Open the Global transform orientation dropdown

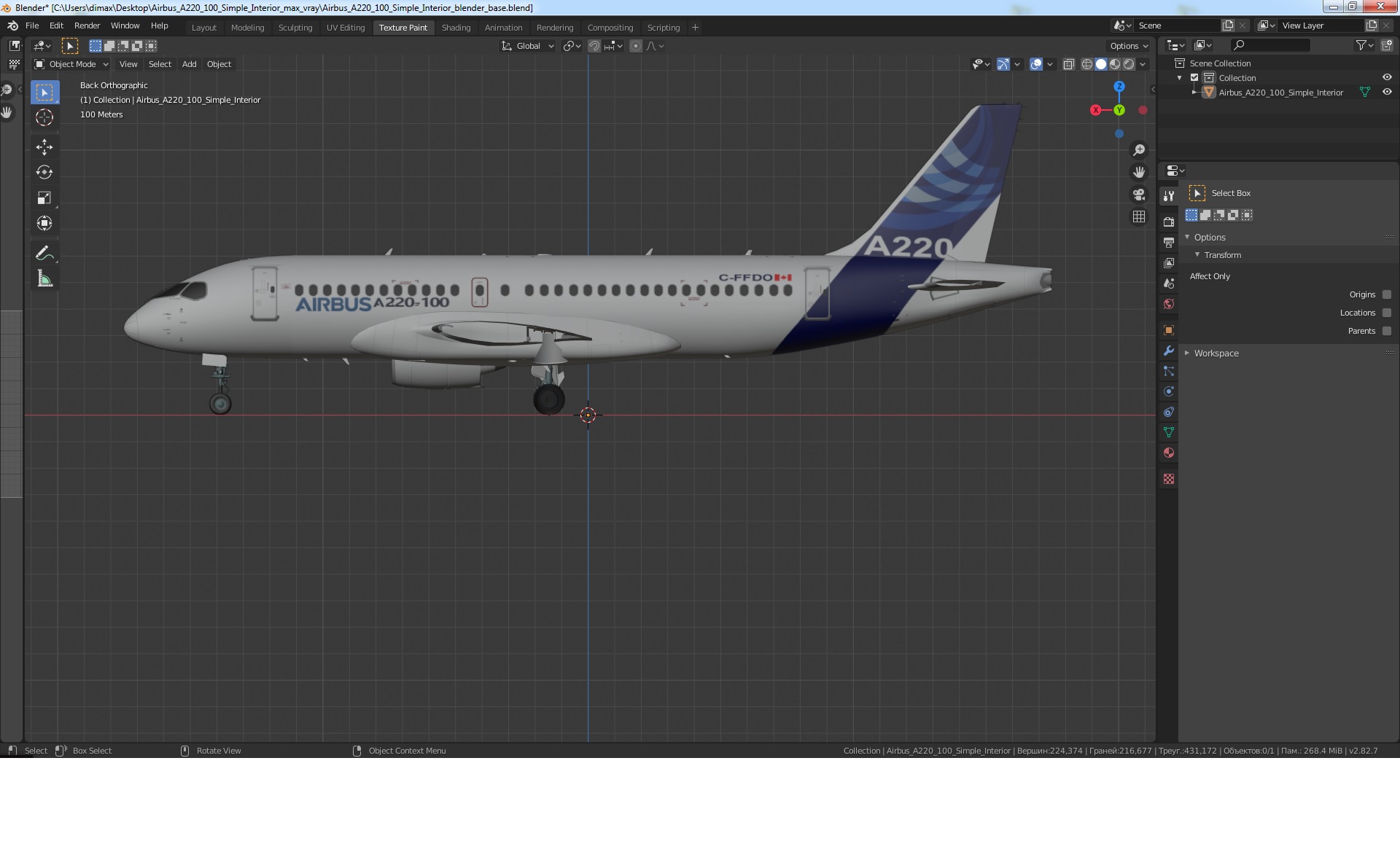click(x=528, y=46)
